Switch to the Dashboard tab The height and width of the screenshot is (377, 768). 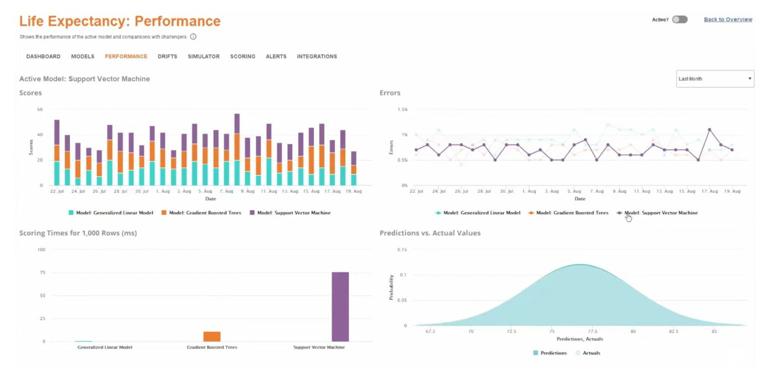click(x=43, y=57)
